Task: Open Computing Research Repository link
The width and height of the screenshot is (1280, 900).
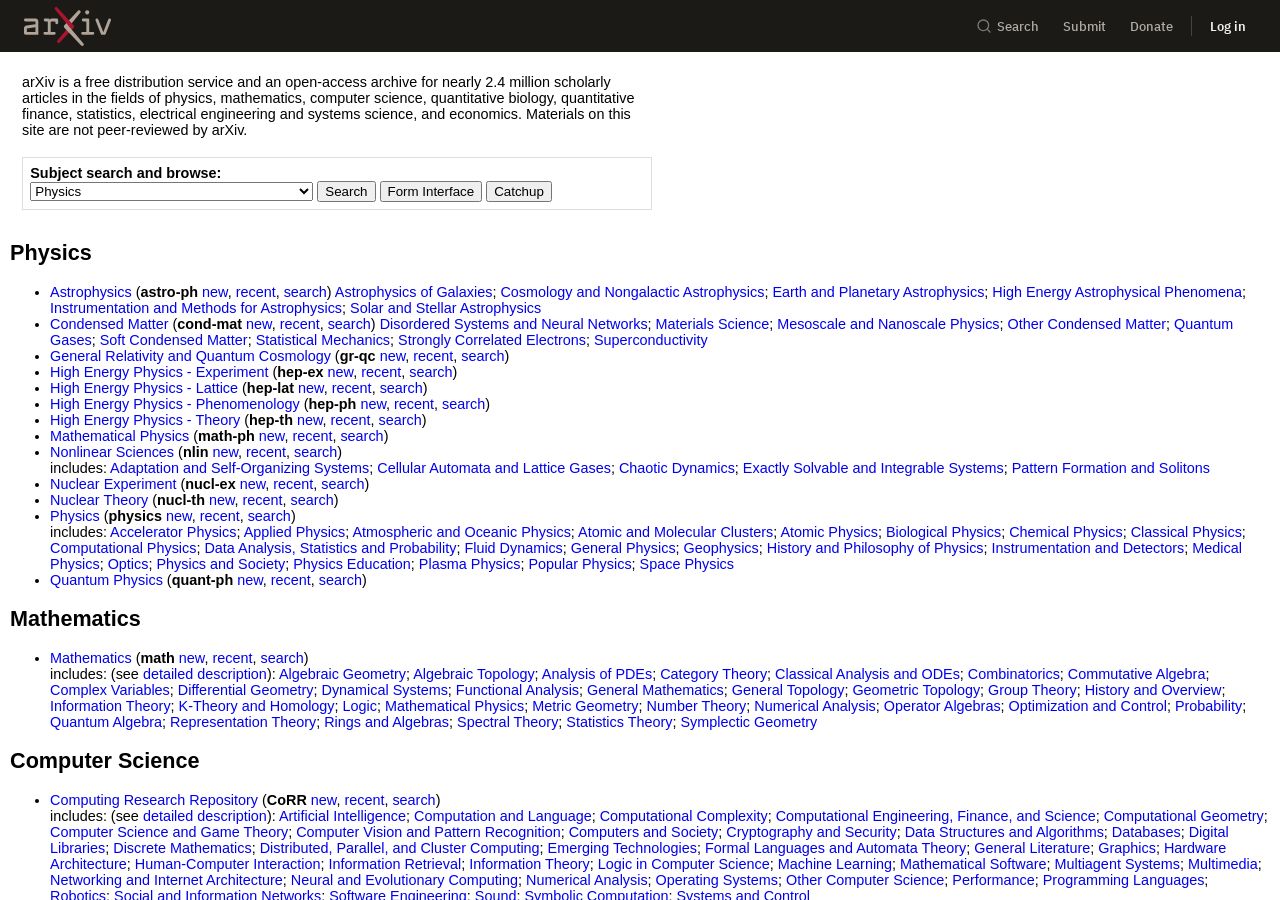Action: (154, 800)
